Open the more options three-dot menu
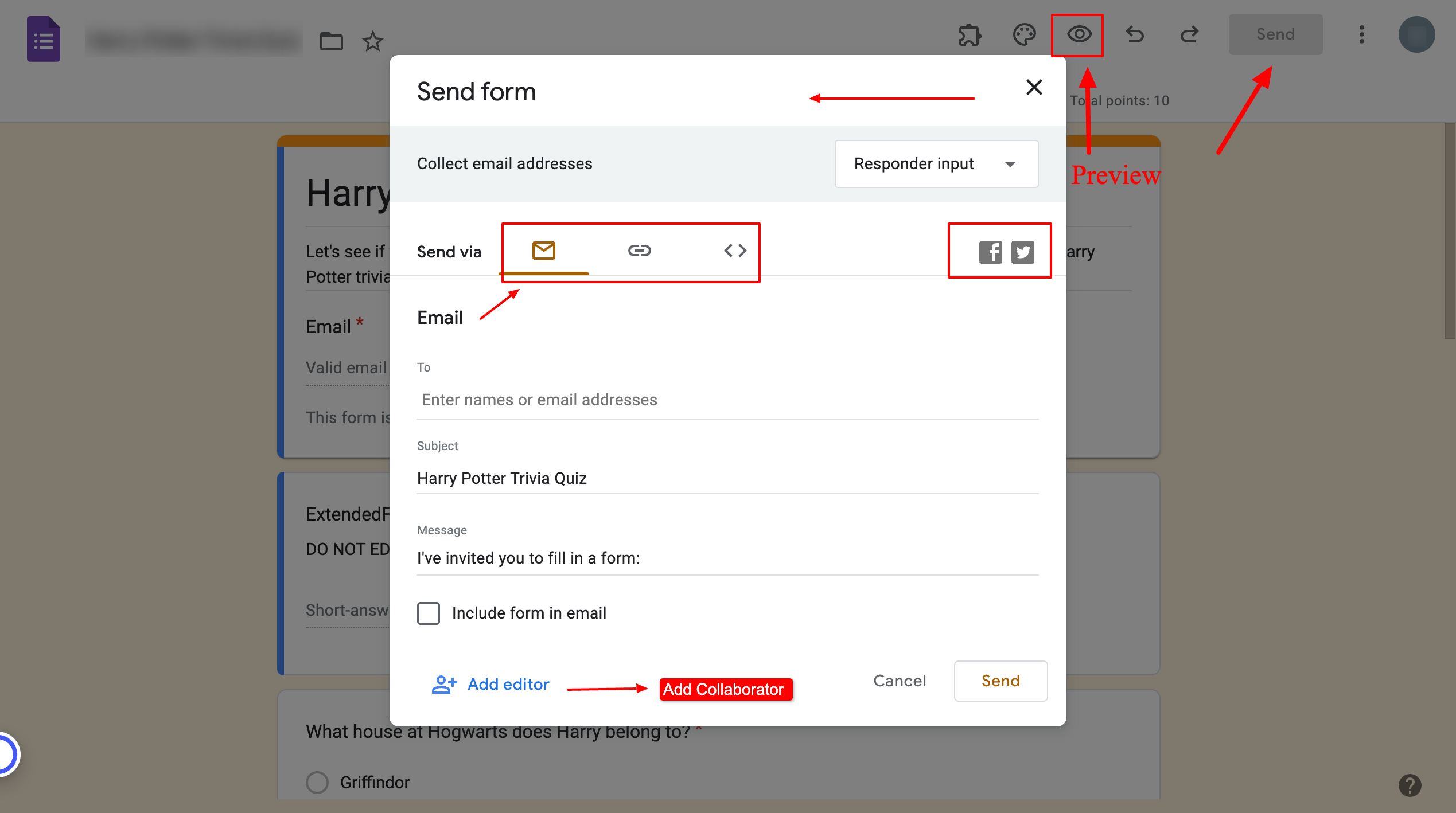 (1362, 34)
